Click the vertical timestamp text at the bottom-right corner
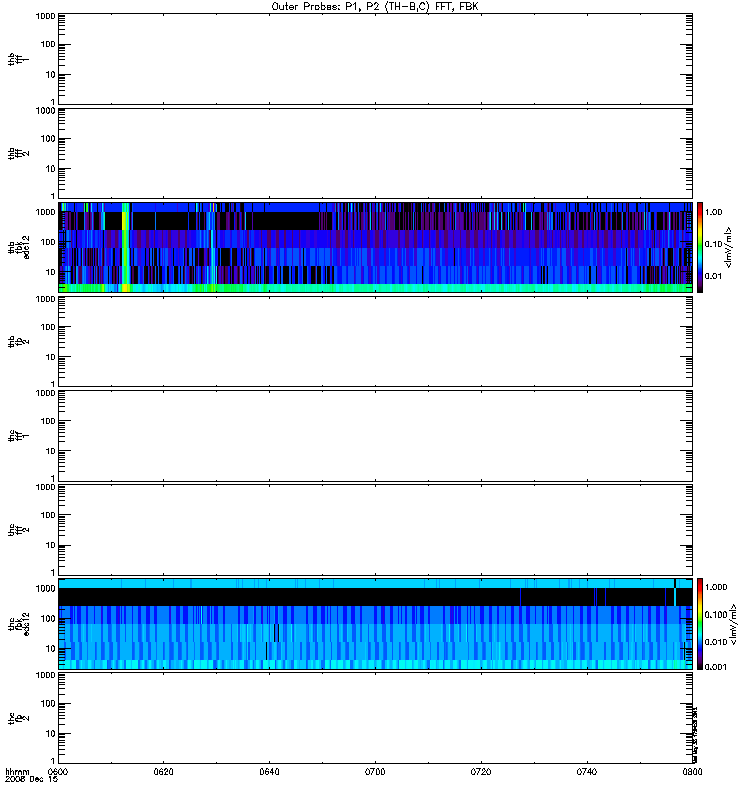 pos(695,735)
